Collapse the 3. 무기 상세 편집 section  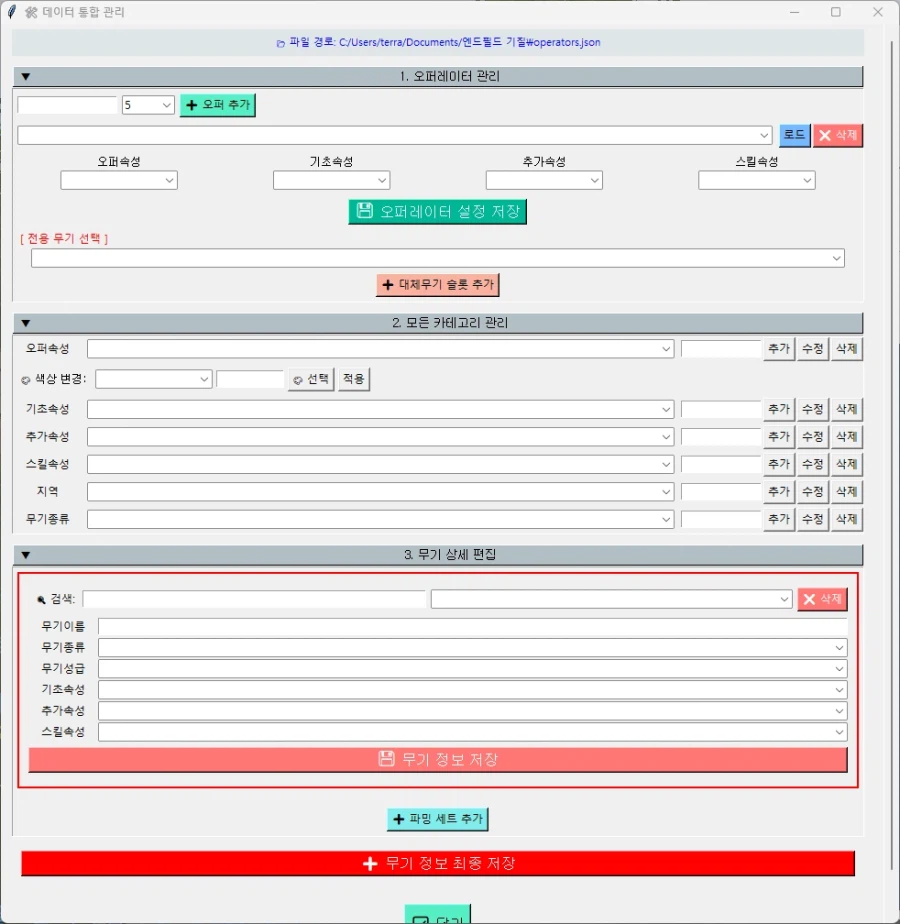coord(26,554)
